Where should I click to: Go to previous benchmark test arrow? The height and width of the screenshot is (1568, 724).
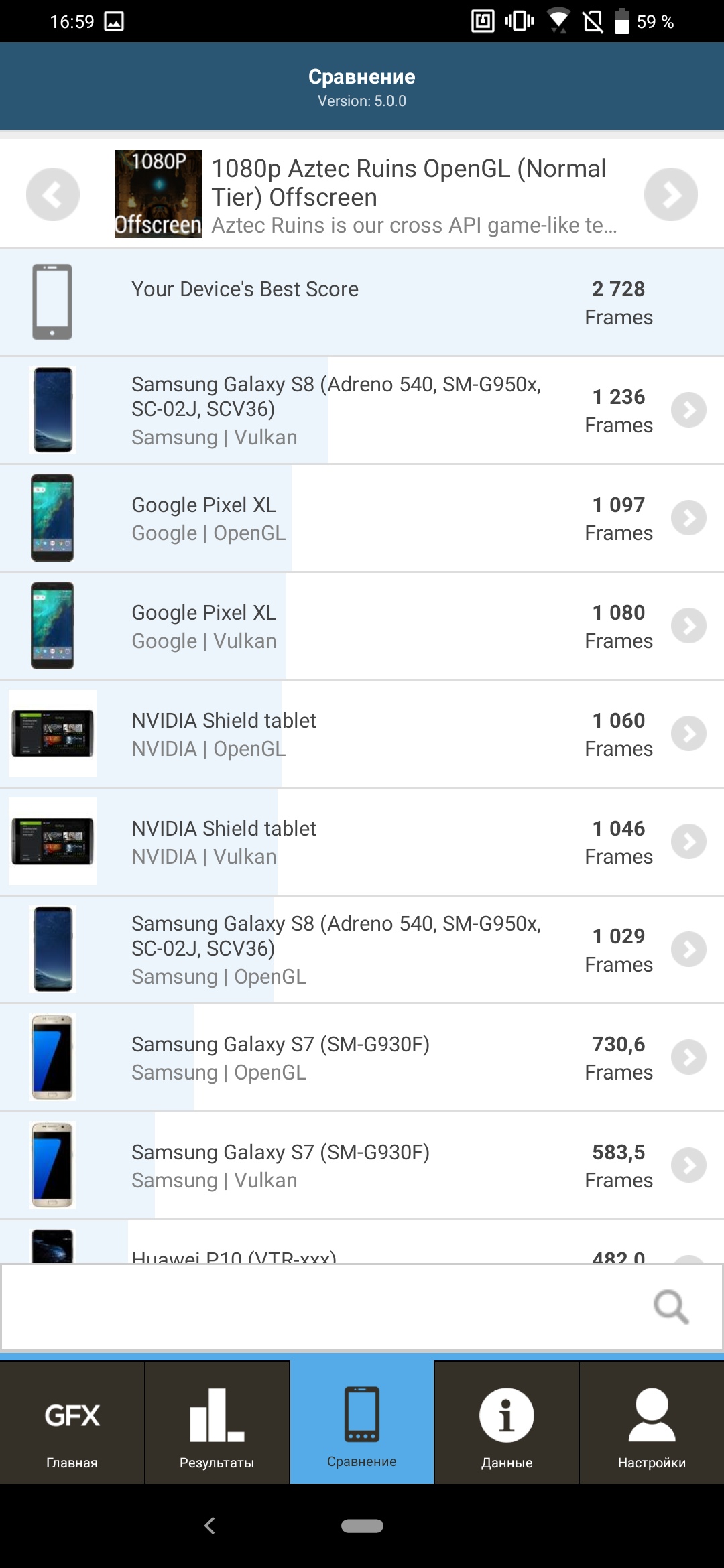click(x=53, y=194)
